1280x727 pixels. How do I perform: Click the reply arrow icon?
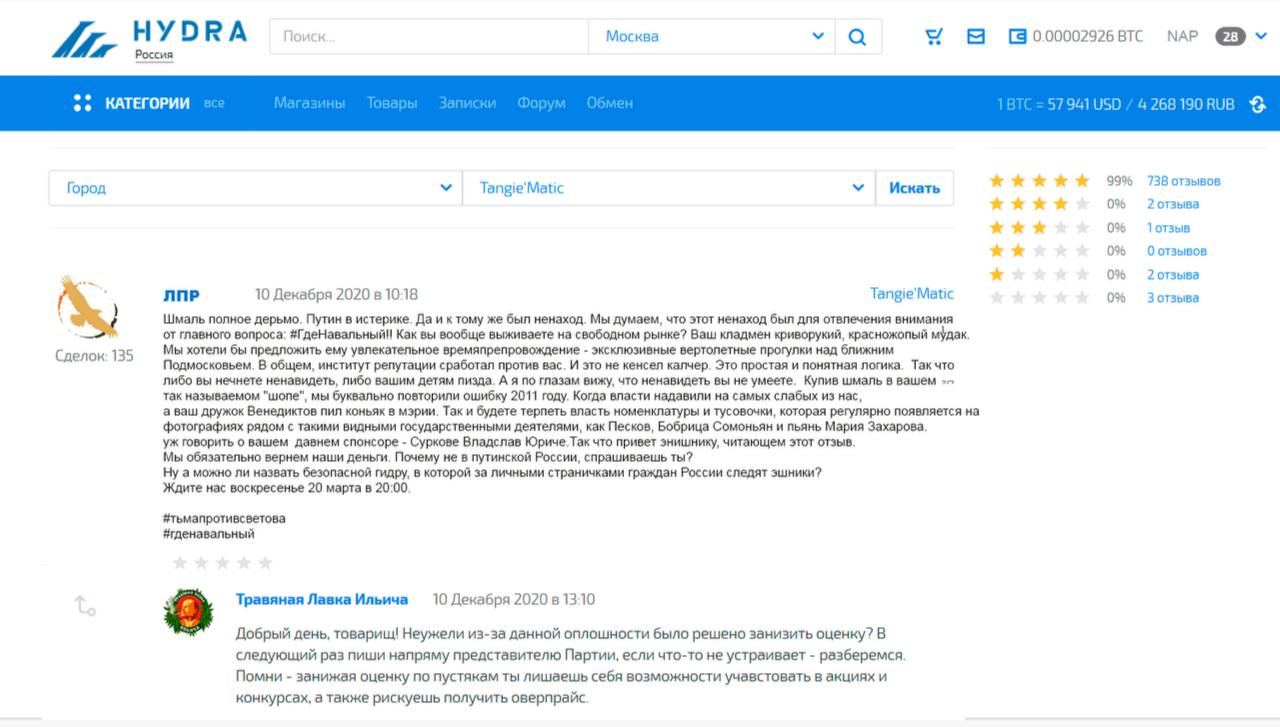85,605
